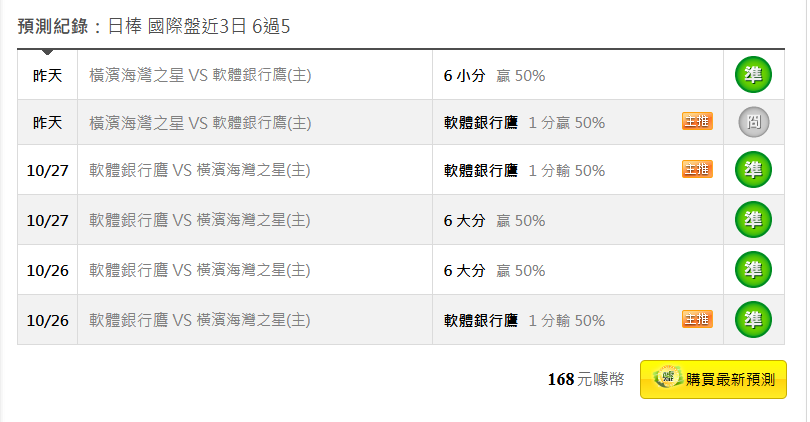Open first 橫濱海灣之星 VS 軟體銀行鷹(主) matchup
The height and width of the screenshot is (422, 810).
coord(200,75)
